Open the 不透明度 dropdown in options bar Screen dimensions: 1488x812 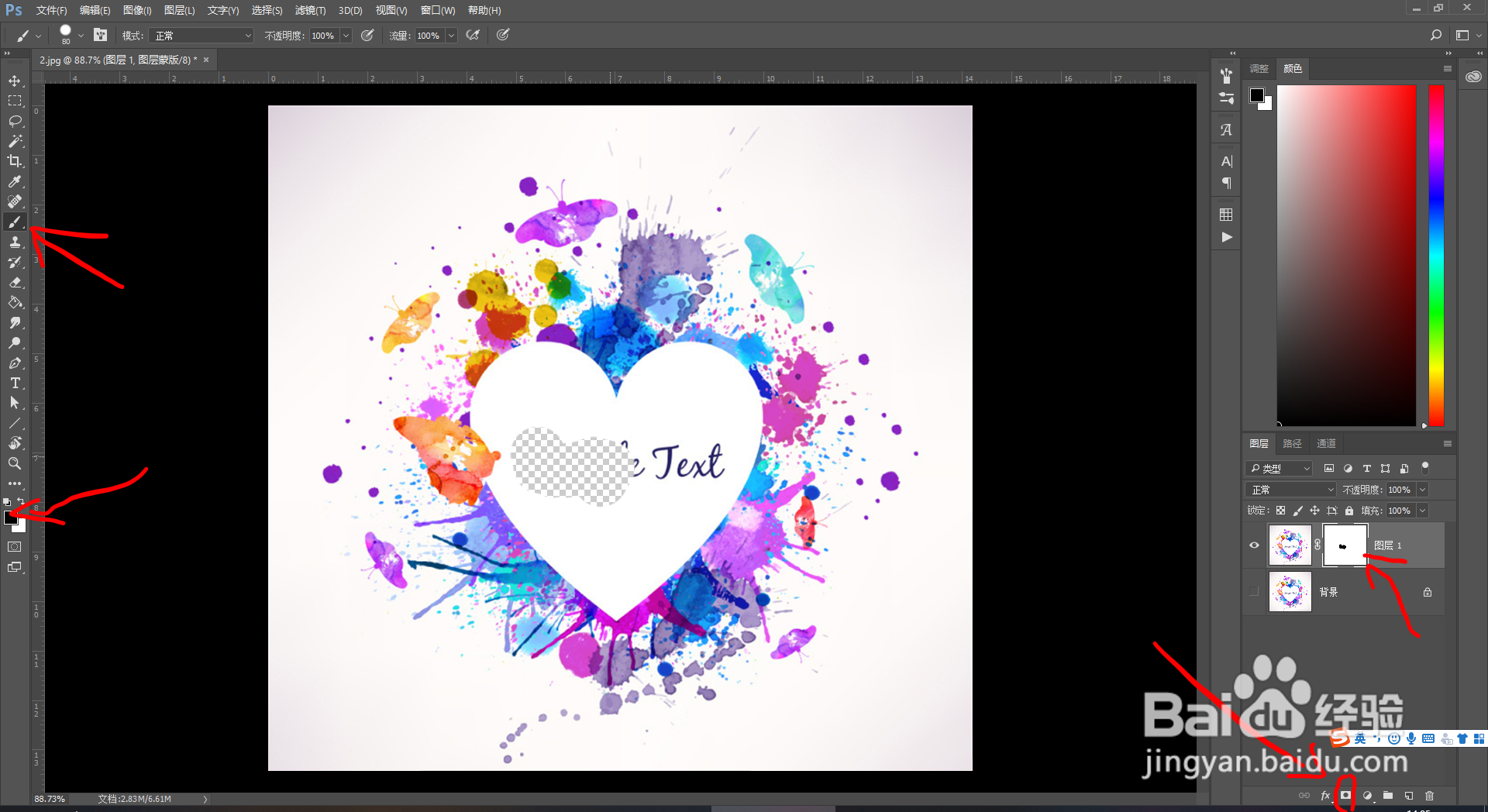pos(346,36)
